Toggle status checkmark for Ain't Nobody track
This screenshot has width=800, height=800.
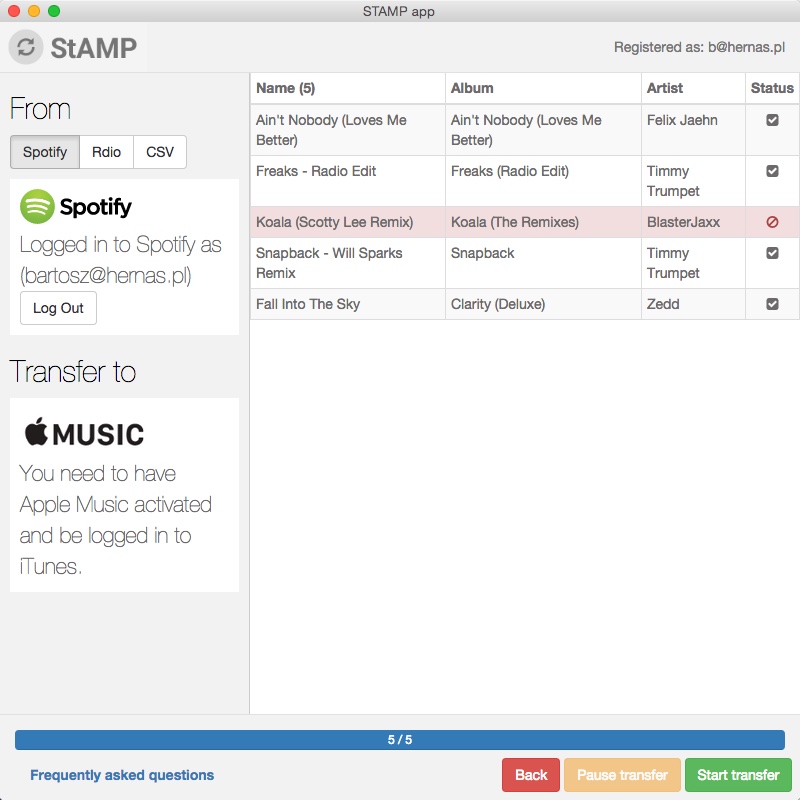click(x=772, y=120)
